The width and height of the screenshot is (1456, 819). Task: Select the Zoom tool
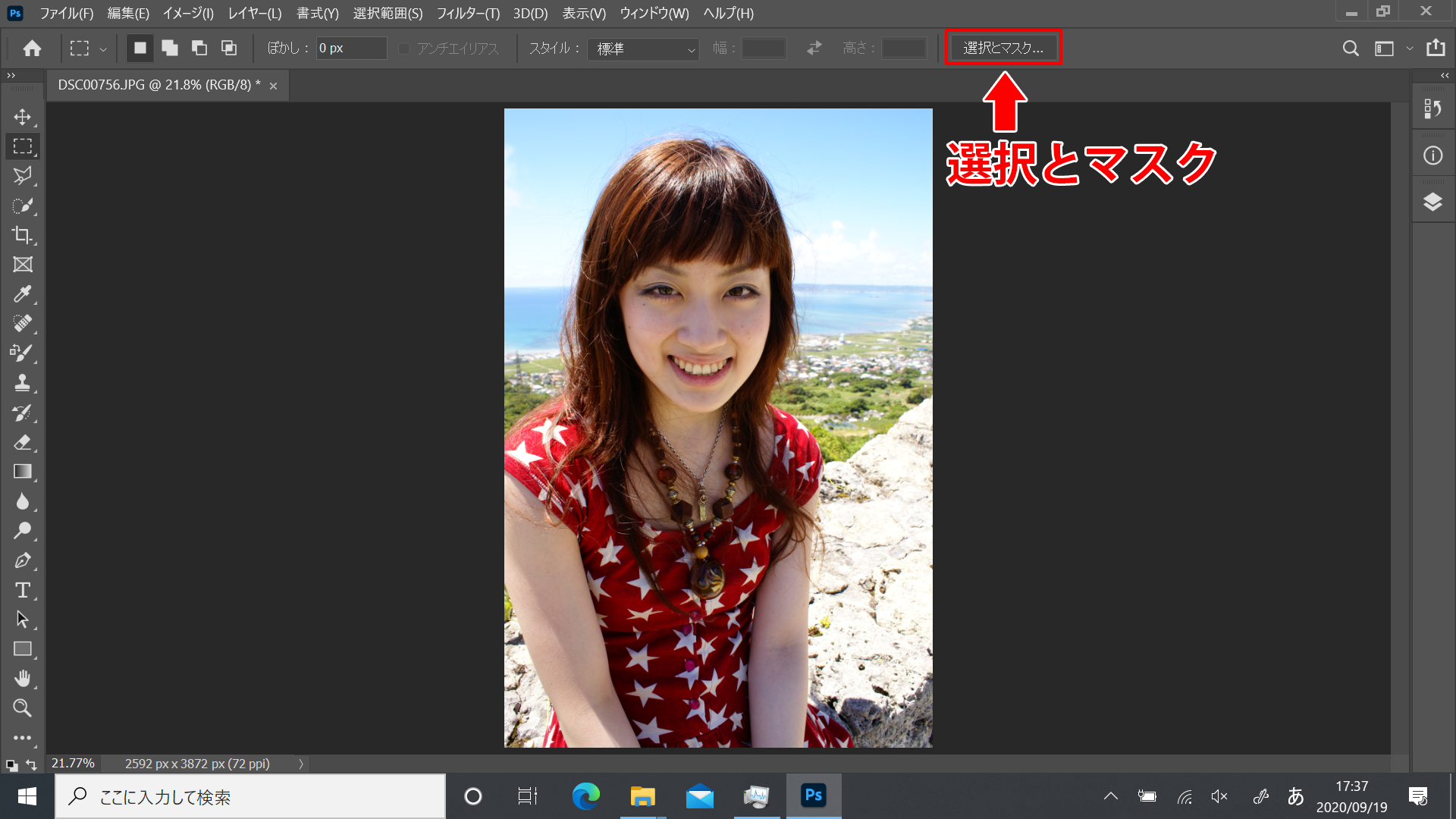[x=22, y=707]
